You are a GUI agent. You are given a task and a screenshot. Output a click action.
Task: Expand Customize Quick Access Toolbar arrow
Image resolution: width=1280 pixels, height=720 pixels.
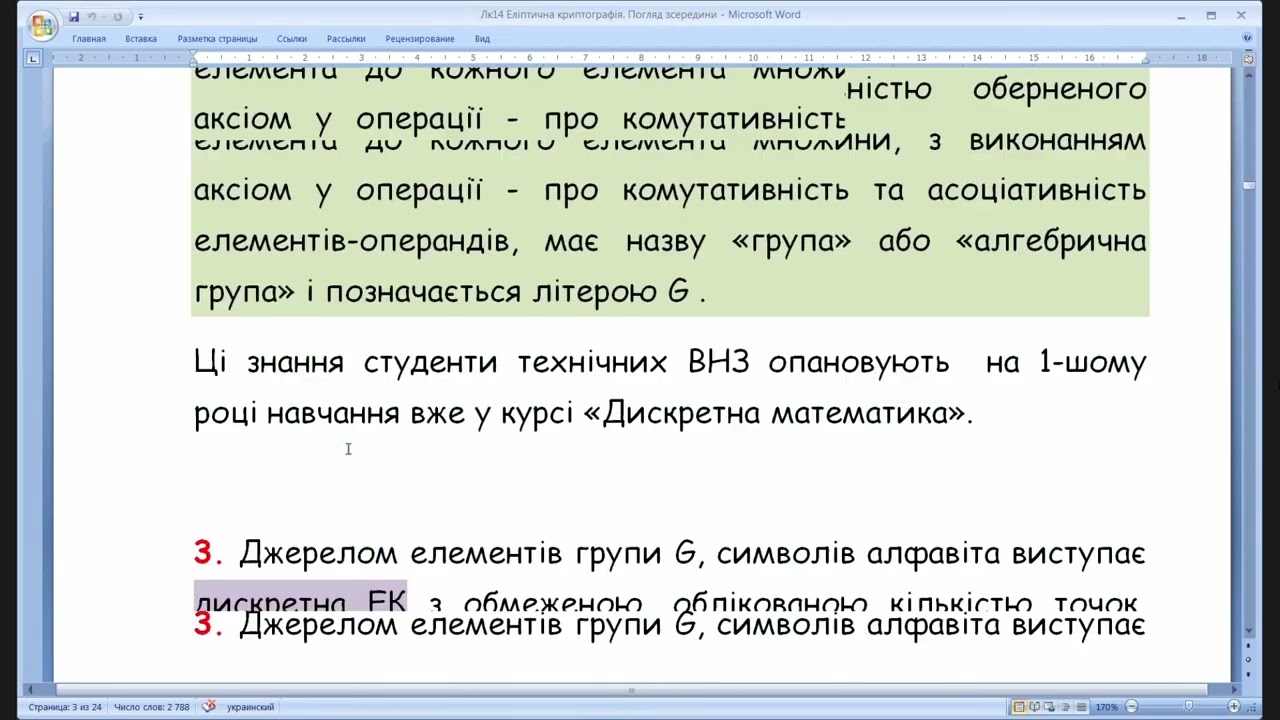(x=140, y=16)
